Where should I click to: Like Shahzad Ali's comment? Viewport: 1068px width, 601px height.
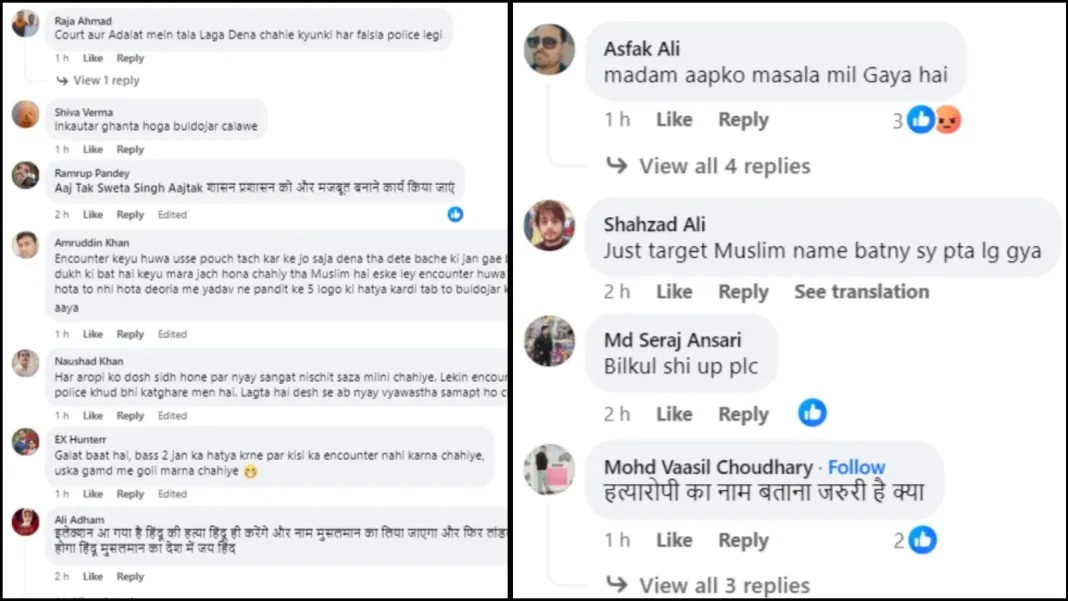674,292
